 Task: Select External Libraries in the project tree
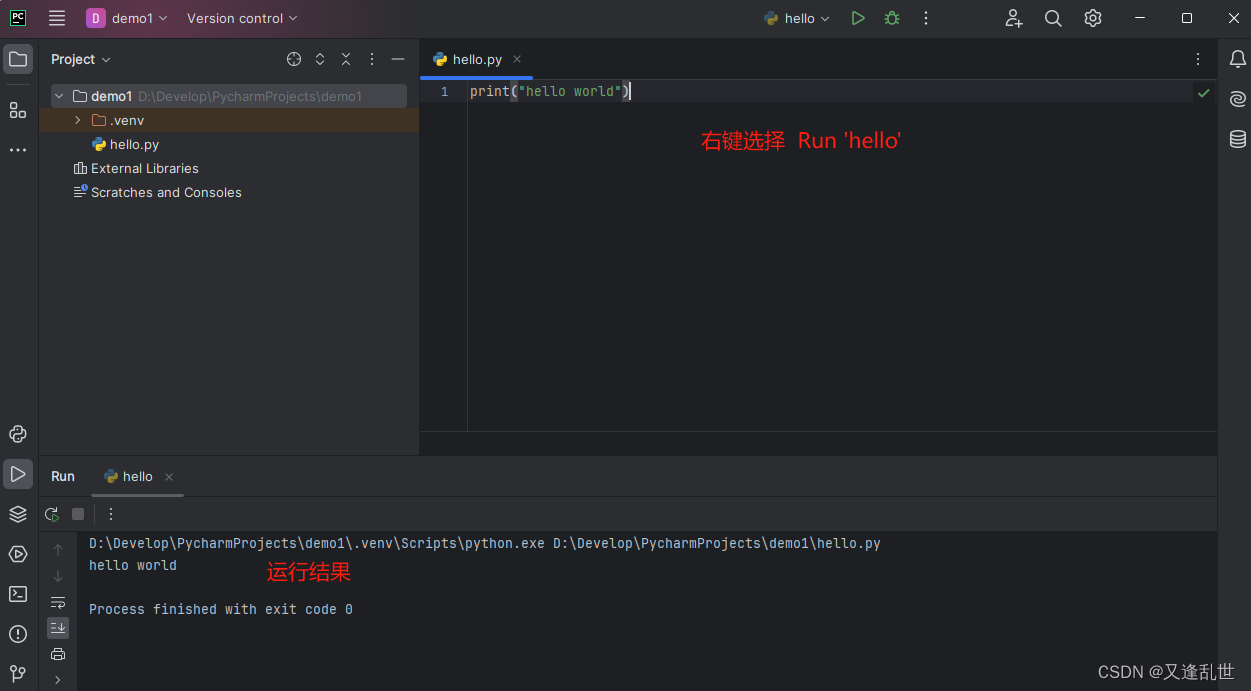coord(136,168)
